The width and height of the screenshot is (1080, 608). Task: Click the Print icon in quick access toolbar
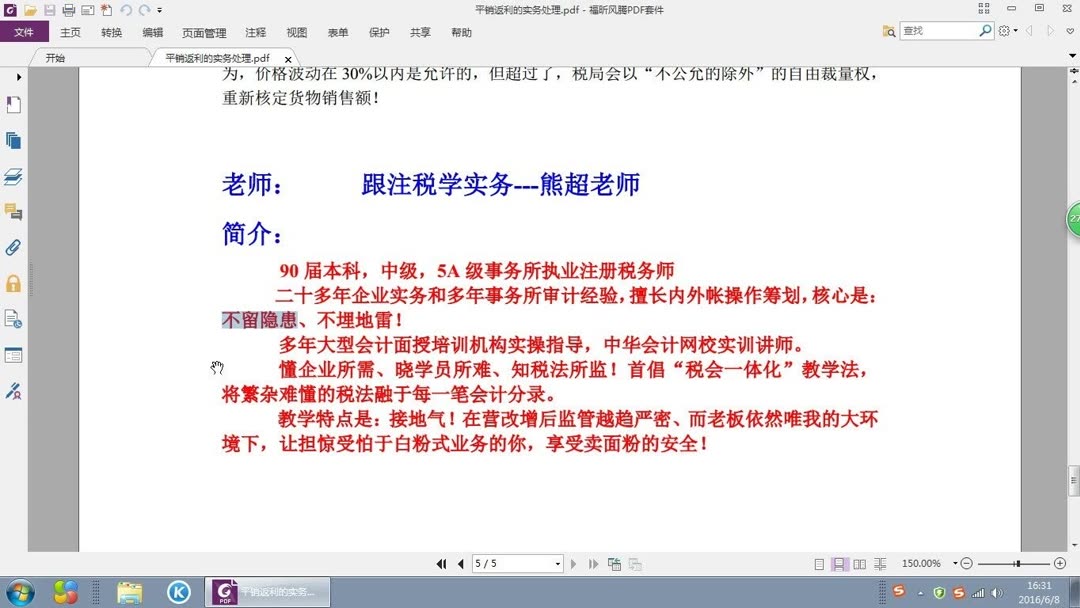tap(68, 9)
